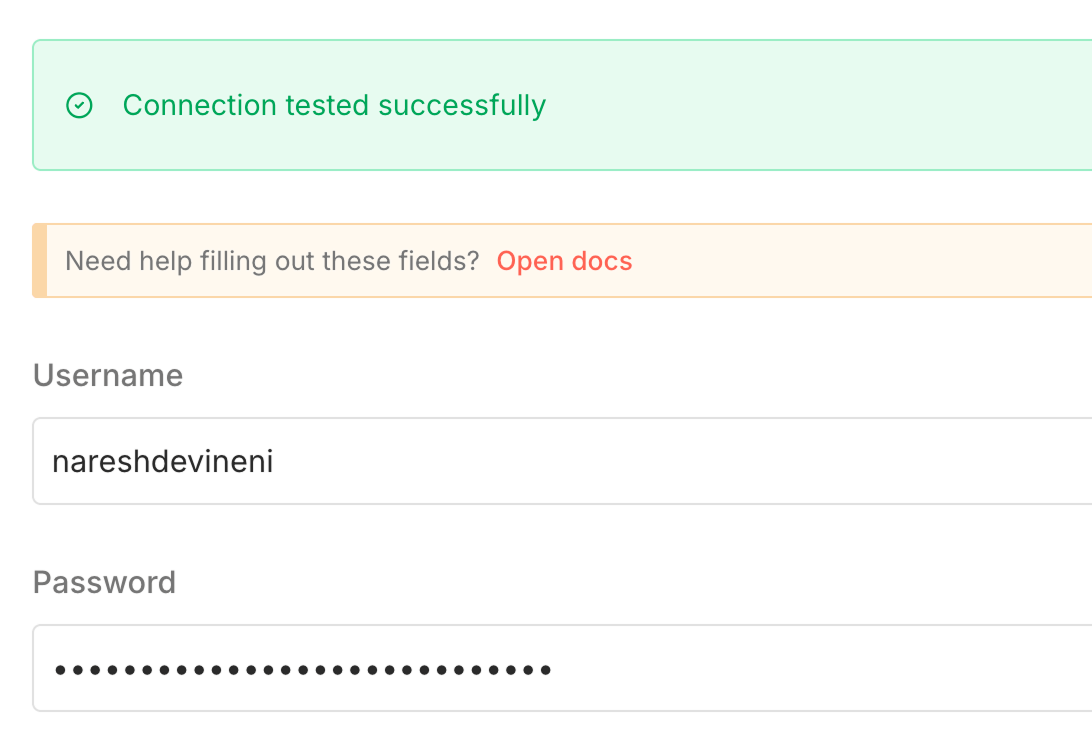
Task: Click the 'Need help filling out these fields?' text
Action: (273, 261)
